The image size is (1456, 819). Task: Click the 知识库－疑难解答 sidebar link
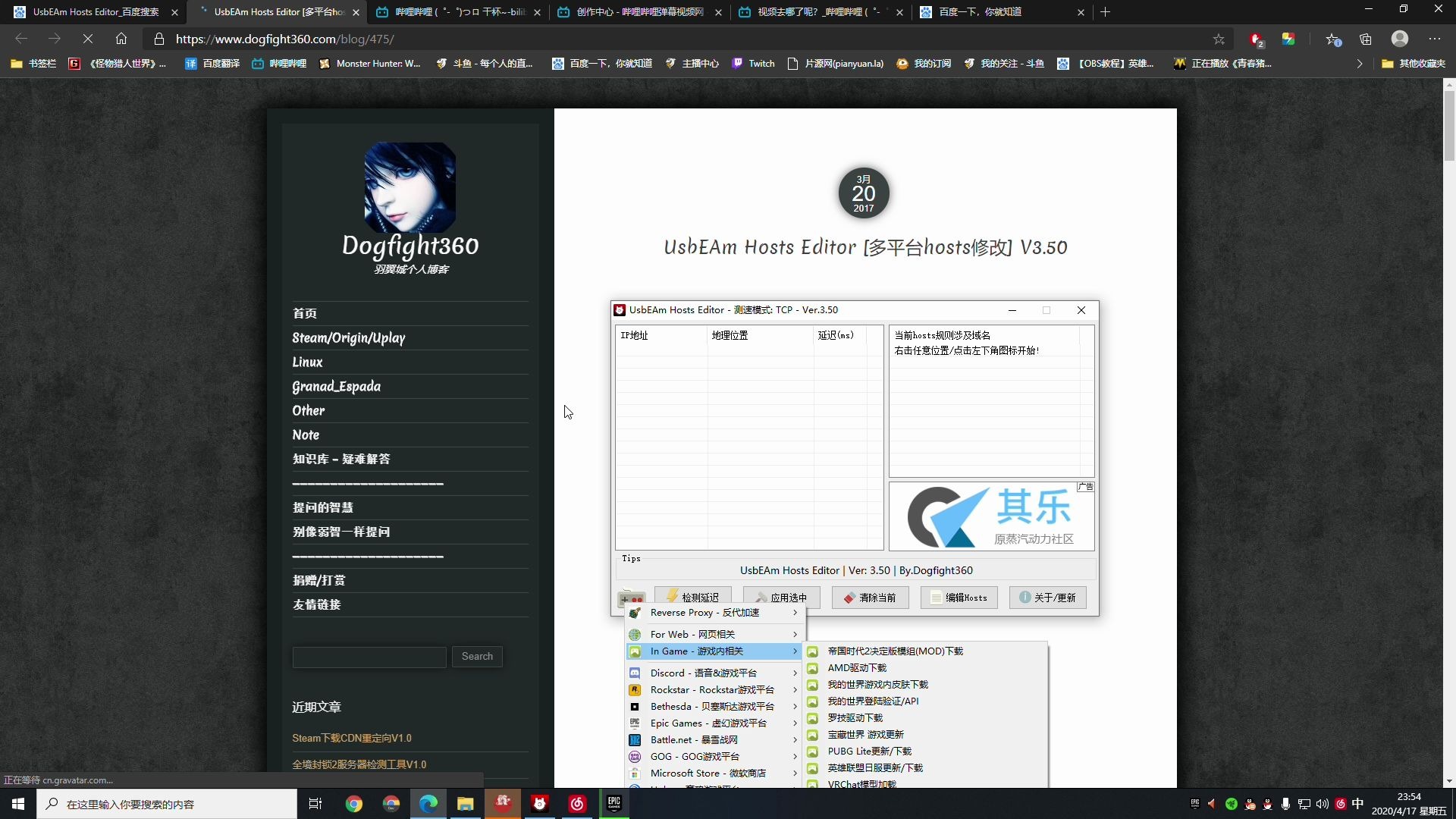[x=340, y=459]
